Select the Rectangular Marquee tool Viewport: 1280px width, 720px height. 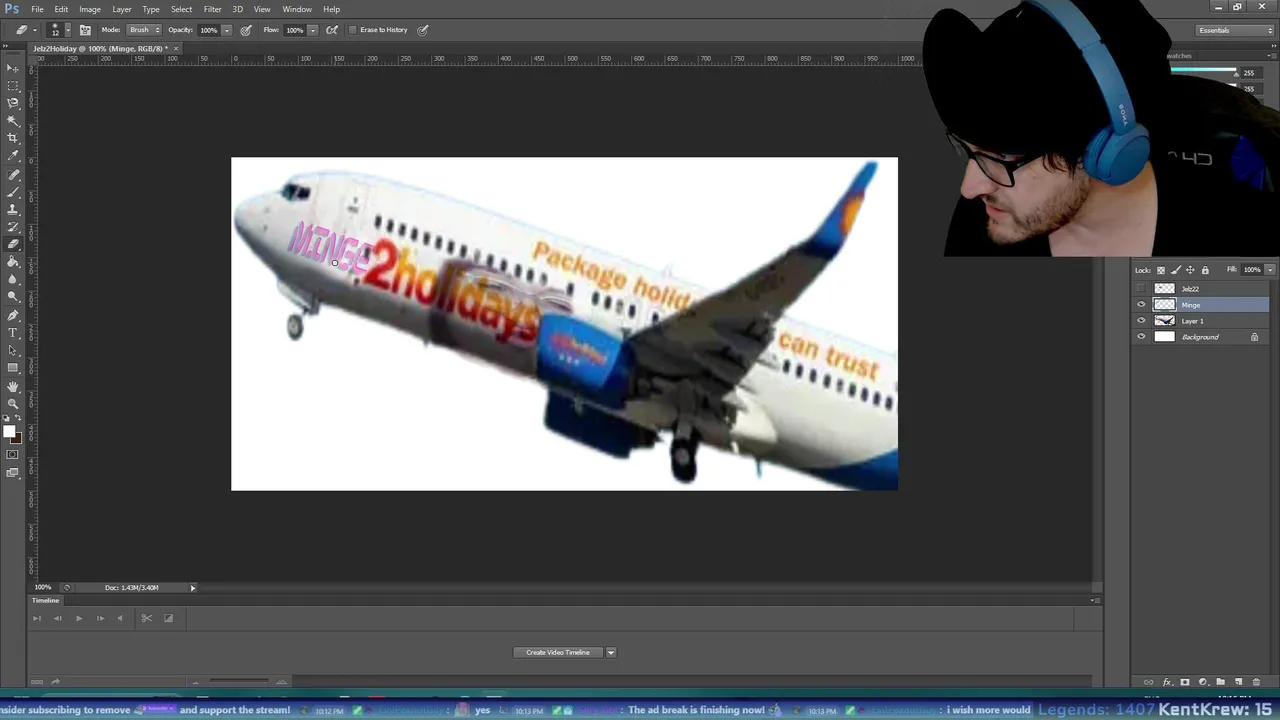pyautogui.click(x=13, y=85)
